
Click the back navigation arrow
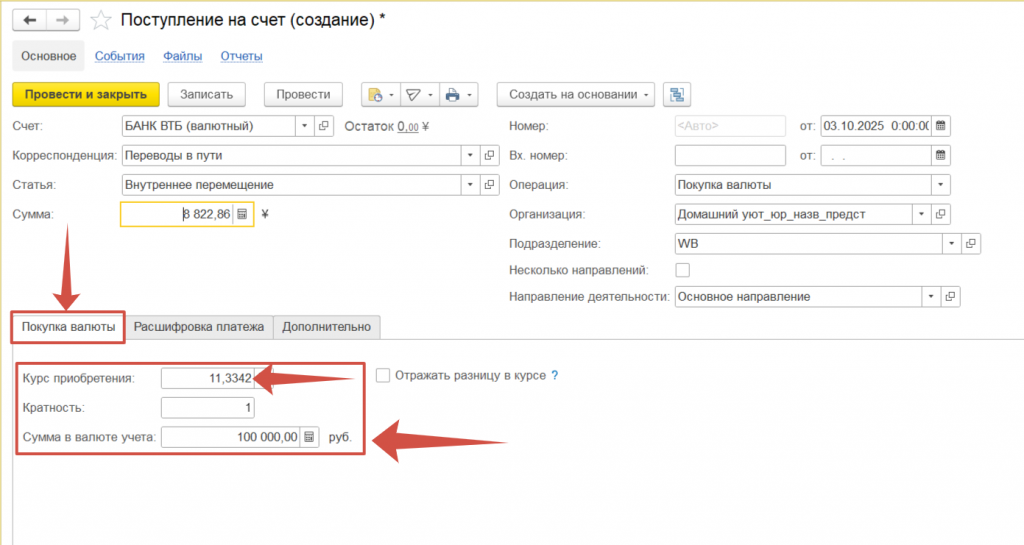point(29,20)
